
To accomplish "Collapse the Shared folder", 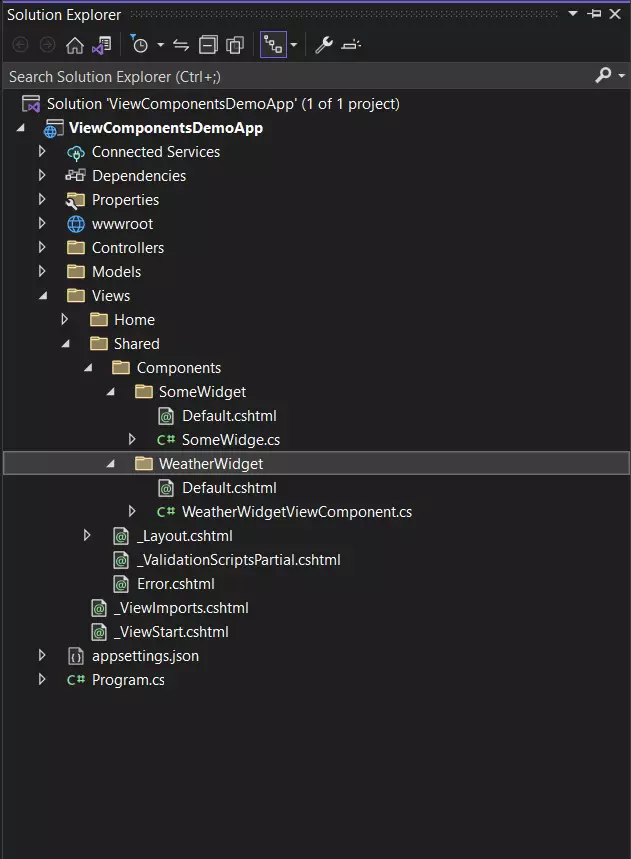I will pyautogui.click(x=66, y=344).
